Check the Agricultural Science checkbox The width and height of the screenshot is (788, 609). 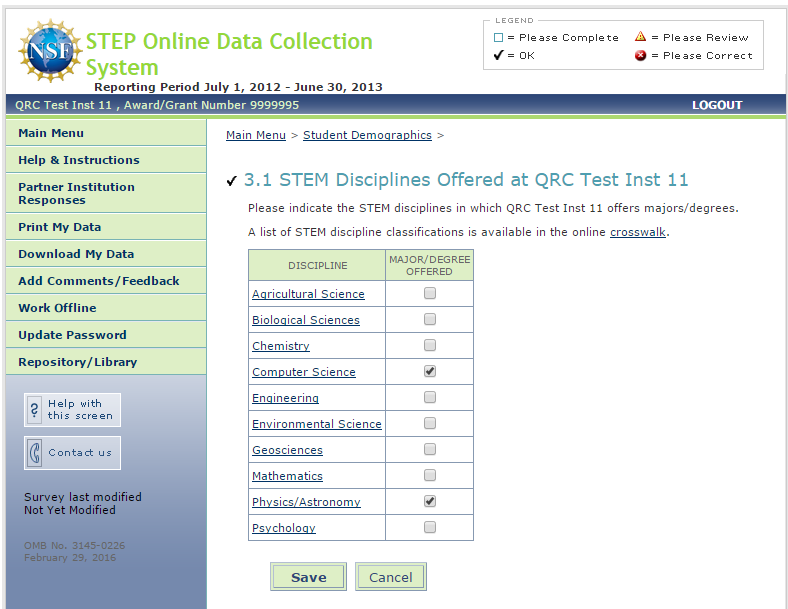(x=430, y=293)
